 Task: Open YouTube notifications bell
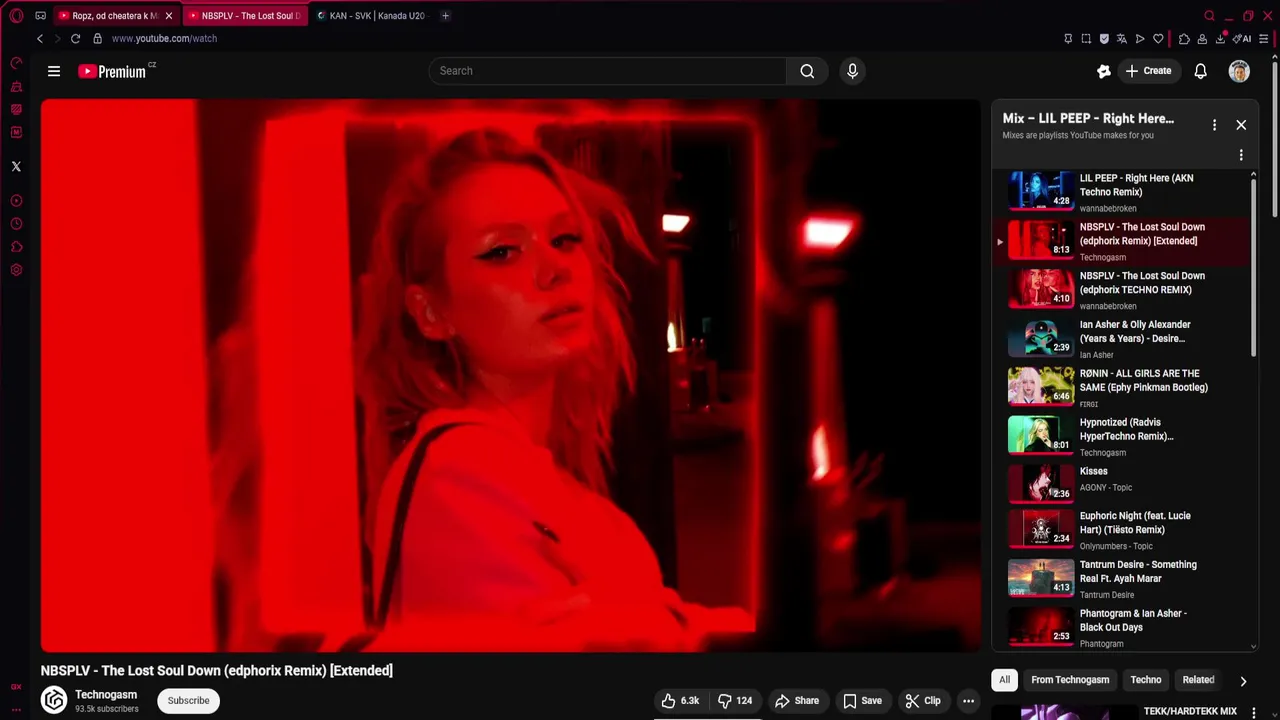pos(1200,71)
